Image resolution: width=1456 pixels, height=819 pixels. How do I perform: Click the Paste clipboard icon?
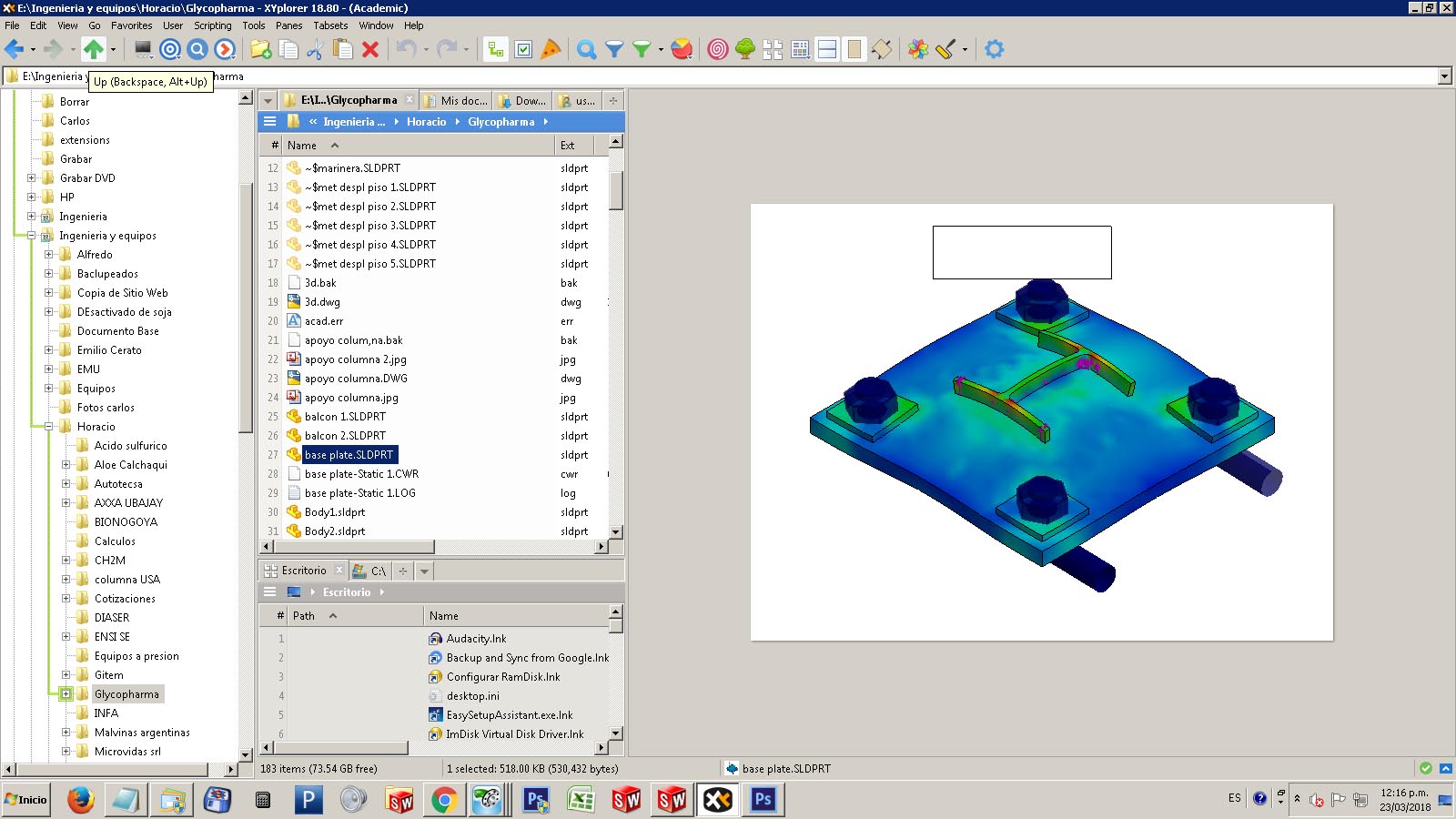343,49
